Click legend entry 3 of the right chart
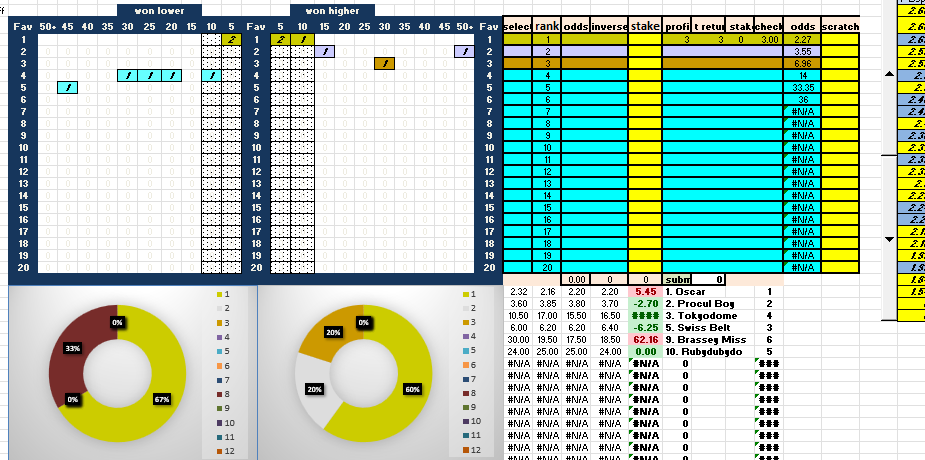 tap(470, 322)
